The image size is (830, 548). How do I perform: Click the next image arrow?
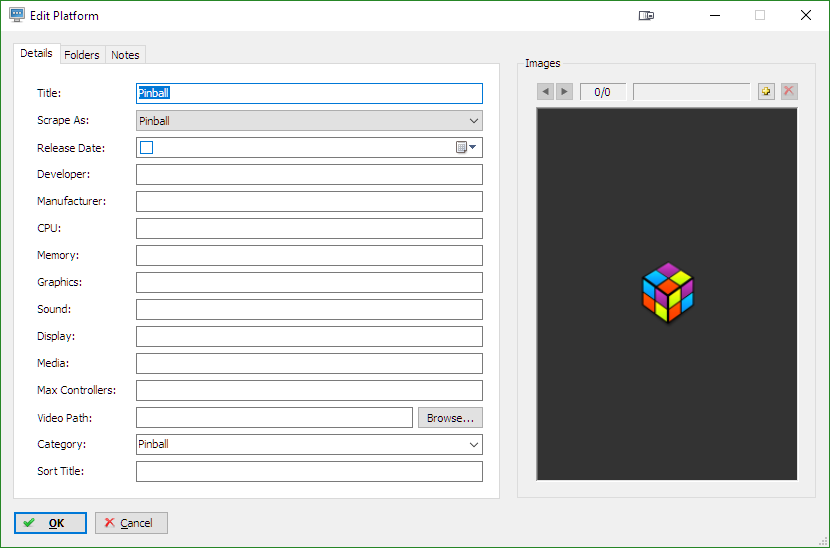coord(564,92)
